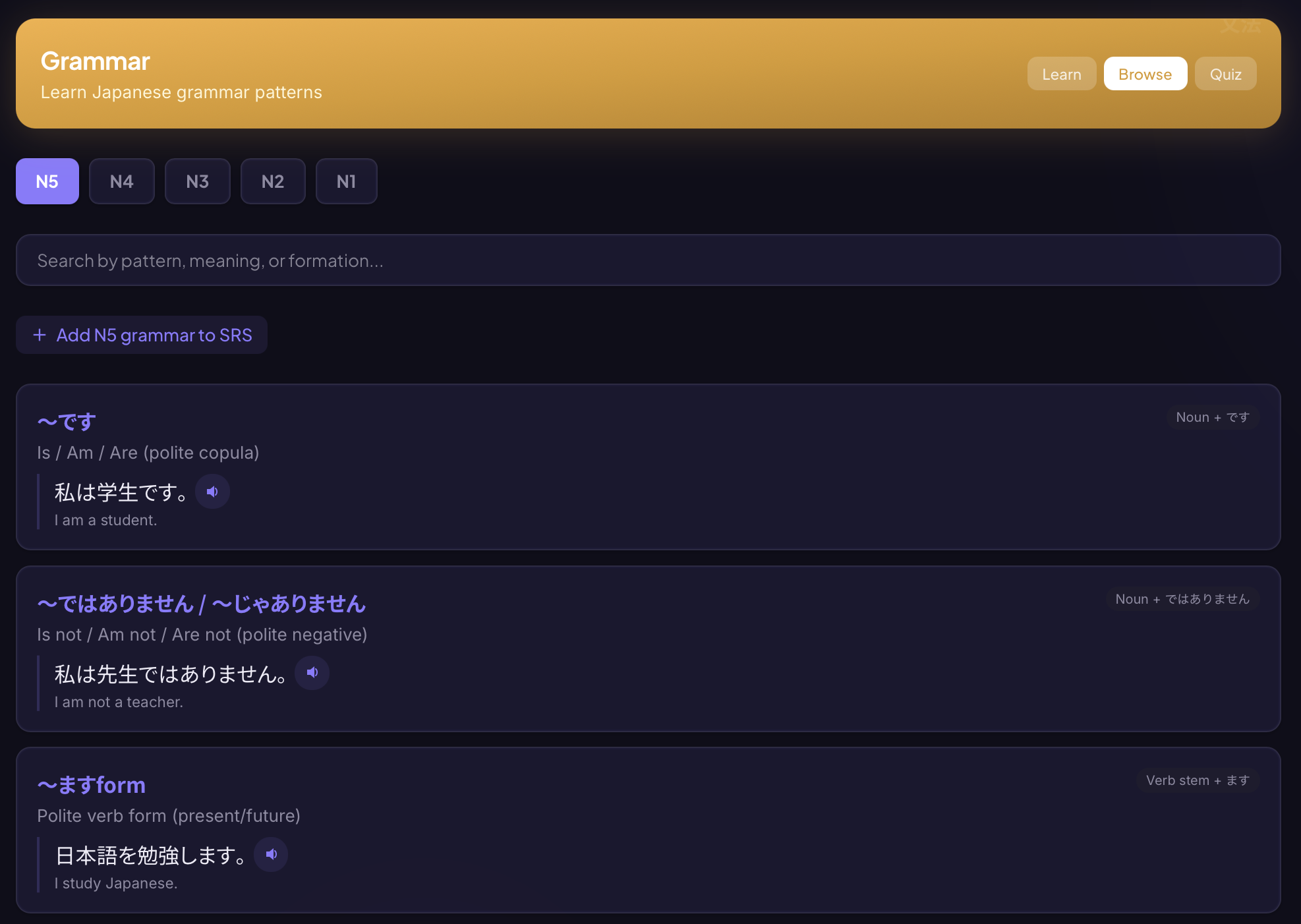Viewport: 1301px width, 924px height.
Task: Click the Verb stem + ます formation tag
Action: 1198,780
